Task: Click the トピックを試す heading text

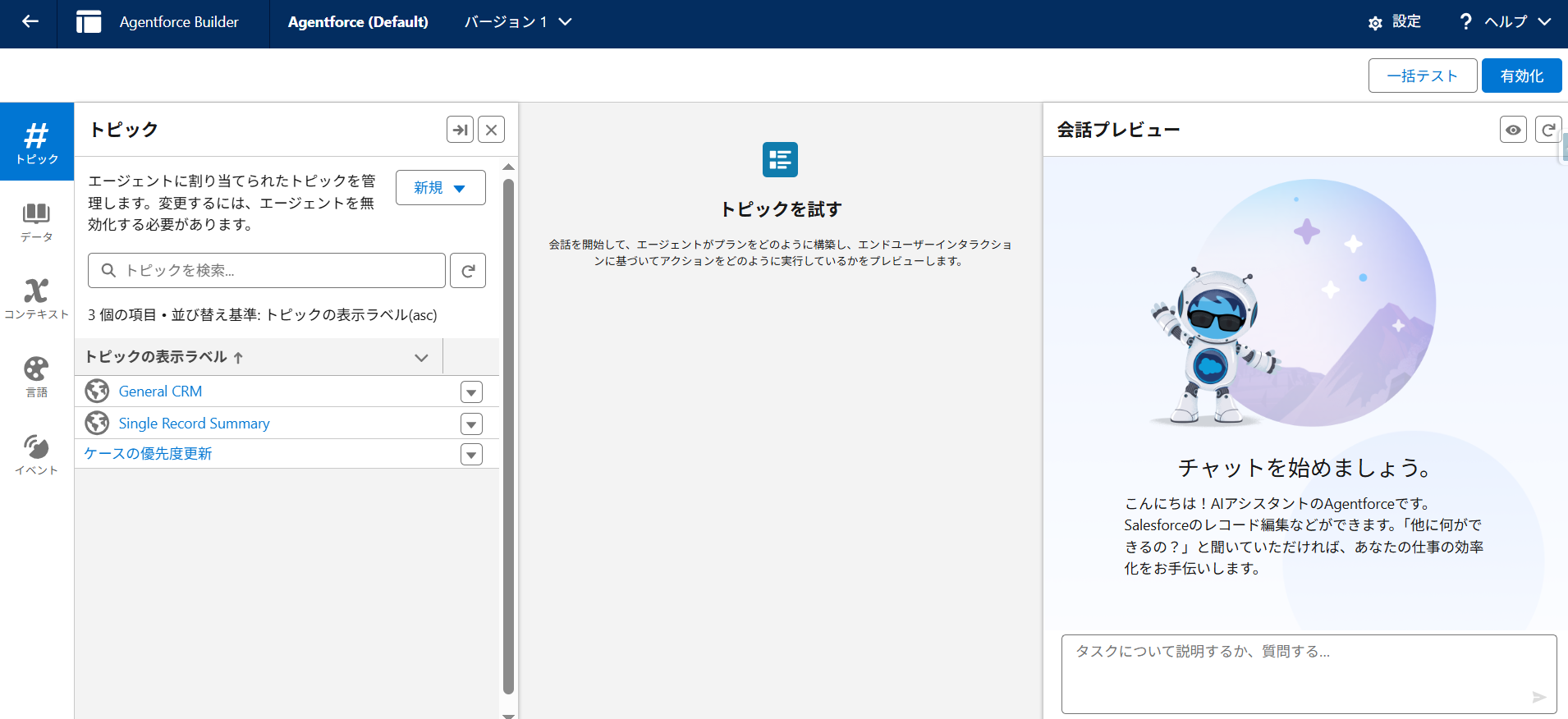Action: [x=781, y=209]
